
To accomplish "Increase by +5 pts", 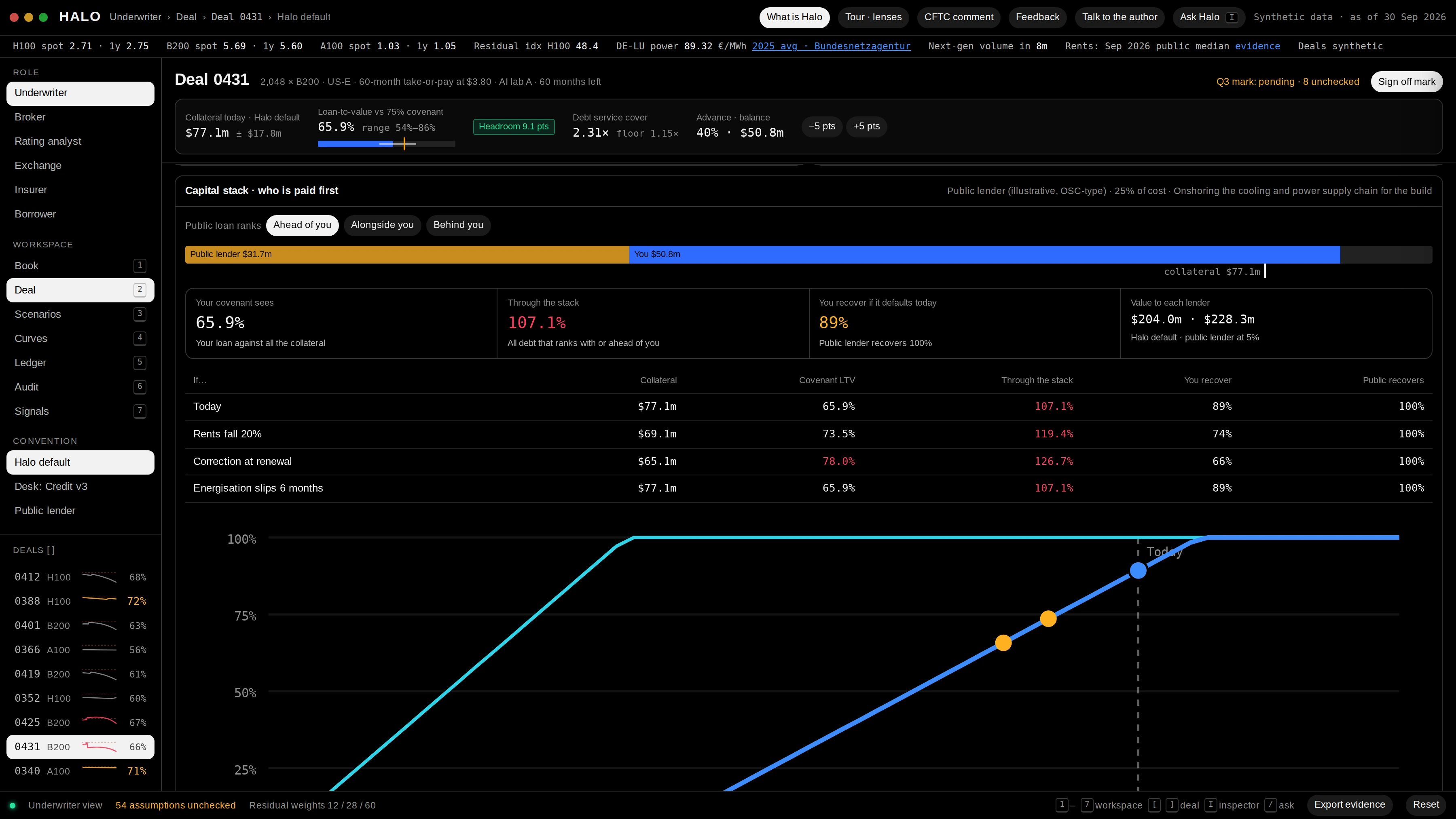I will 866,127.
